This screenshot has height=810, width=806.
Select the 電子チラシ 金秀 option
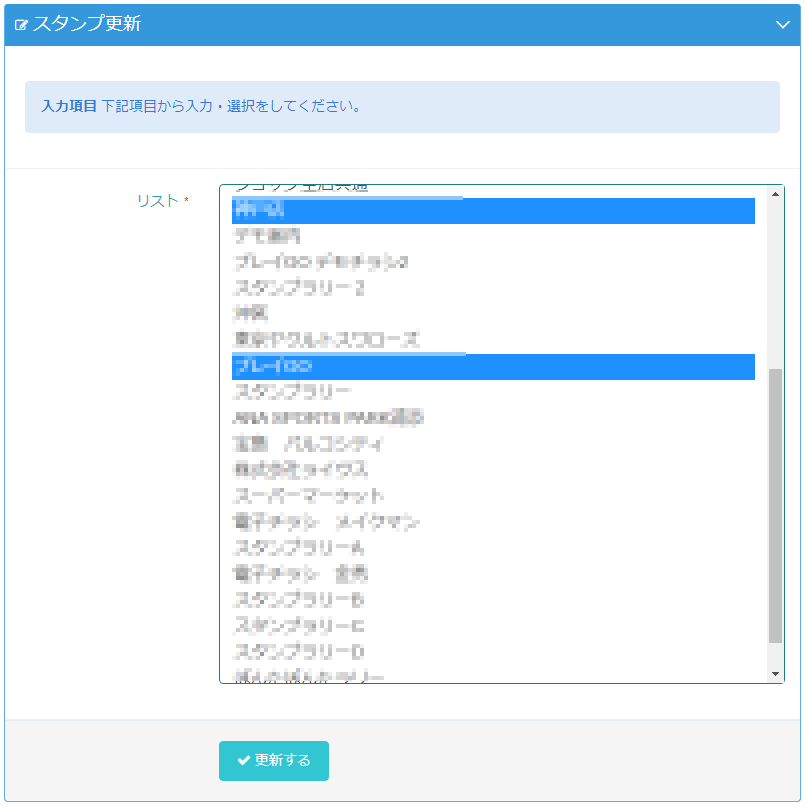pyautogui.click(x=300, y=574)
